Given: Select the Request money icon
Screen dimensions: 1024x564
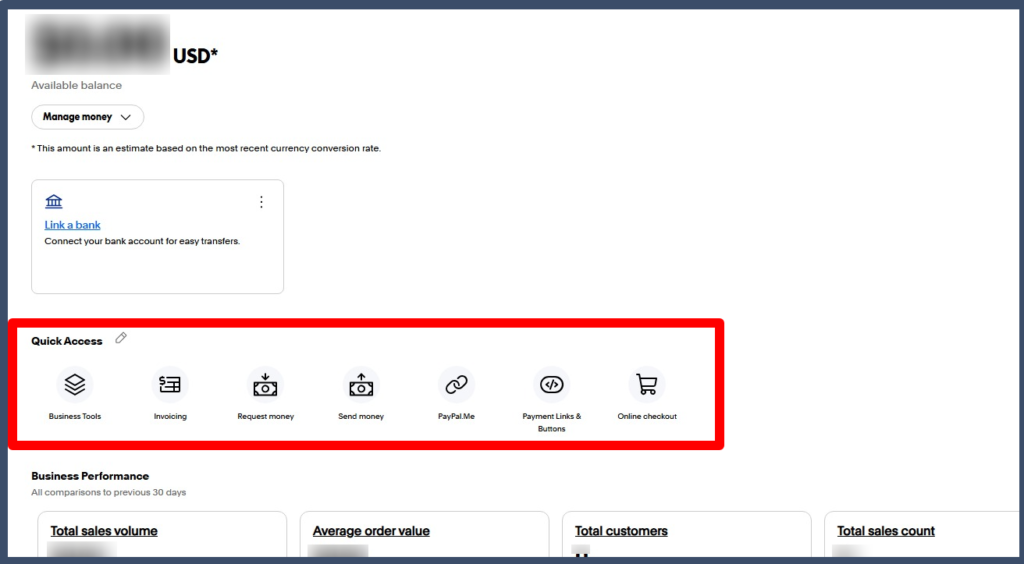Looking at the screenshot, I should 265,384.
